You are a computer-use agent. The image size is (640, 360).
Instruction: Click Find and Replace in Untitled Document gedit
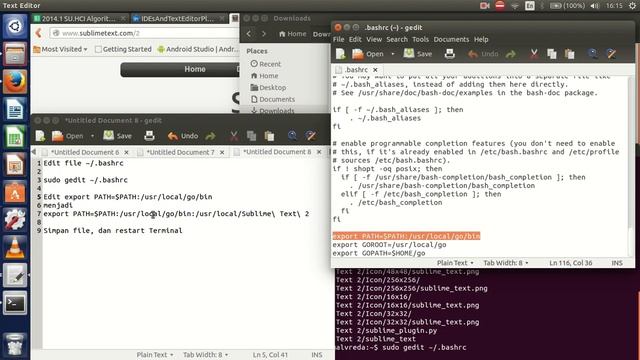click(x=311, y=136)
